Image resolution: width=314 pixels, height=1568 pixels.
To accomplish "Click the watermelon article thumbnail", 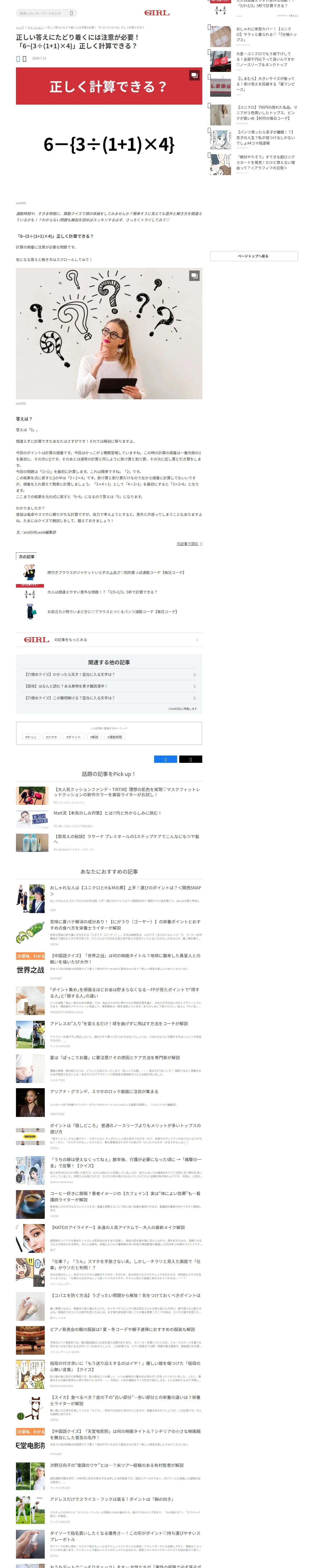I will pyautogui.click(x=31, y=1409).
